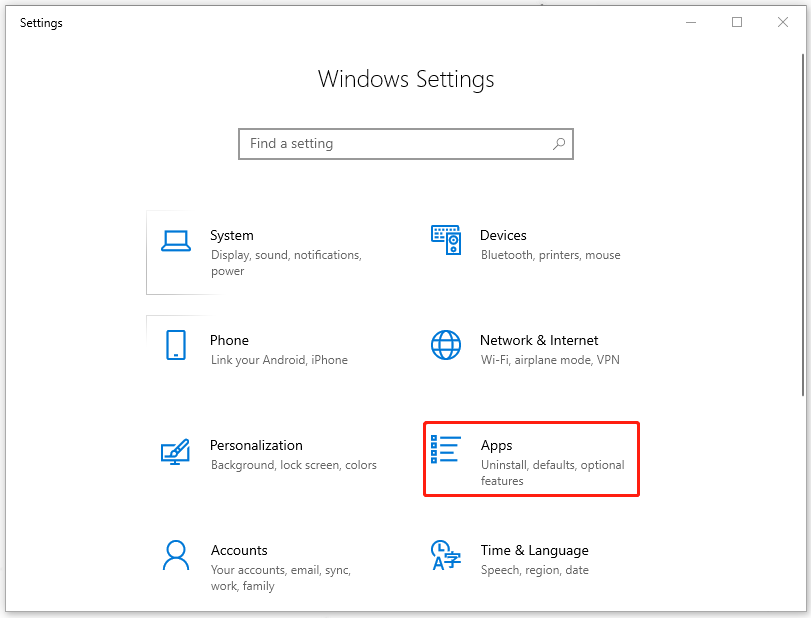Open the Personalization paintbrush icon
The width and height of the screenshot is (811, 618).
(x=176, y=451)
